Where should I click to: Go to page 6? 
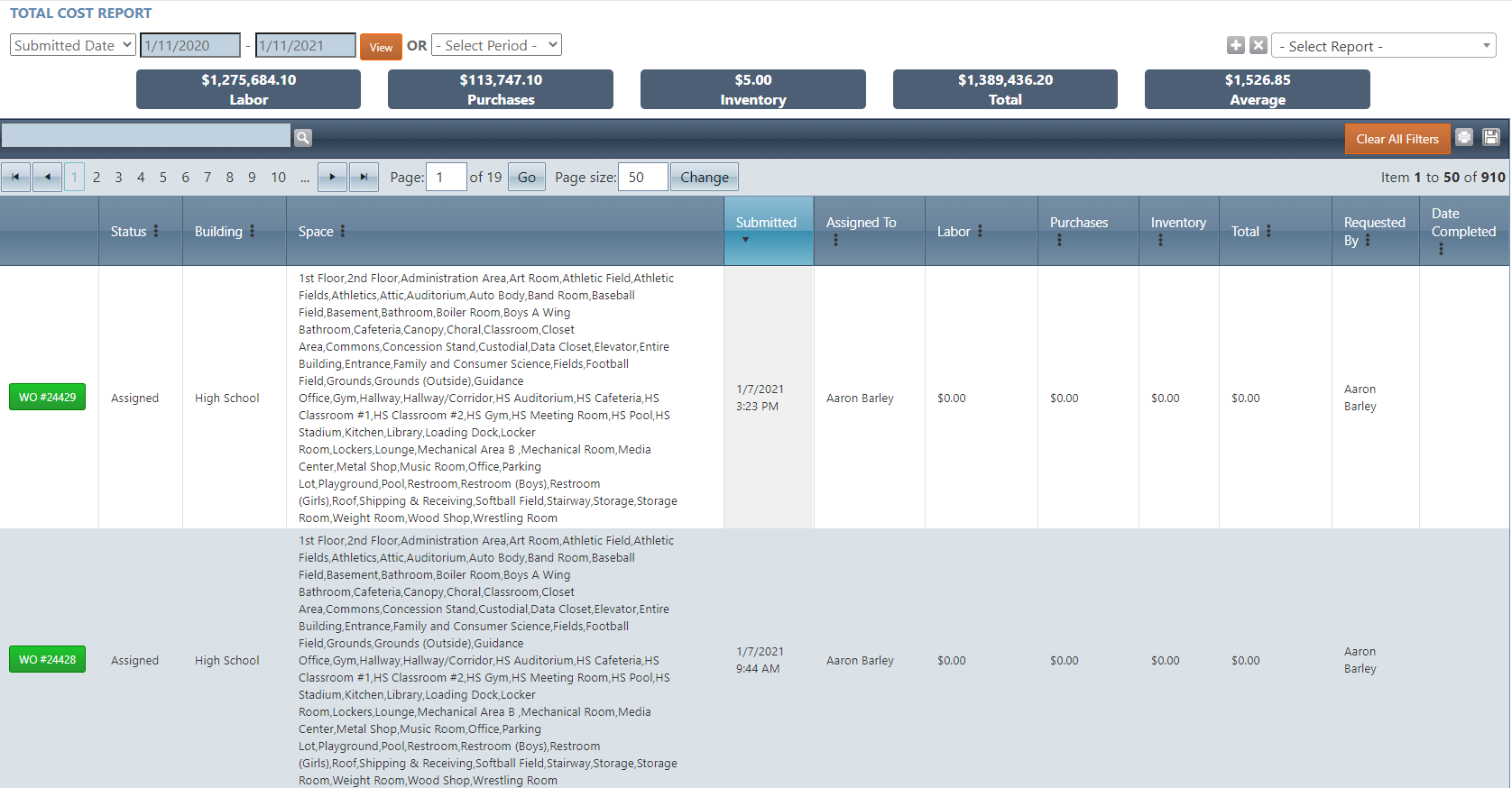click(x=186, y=178)
